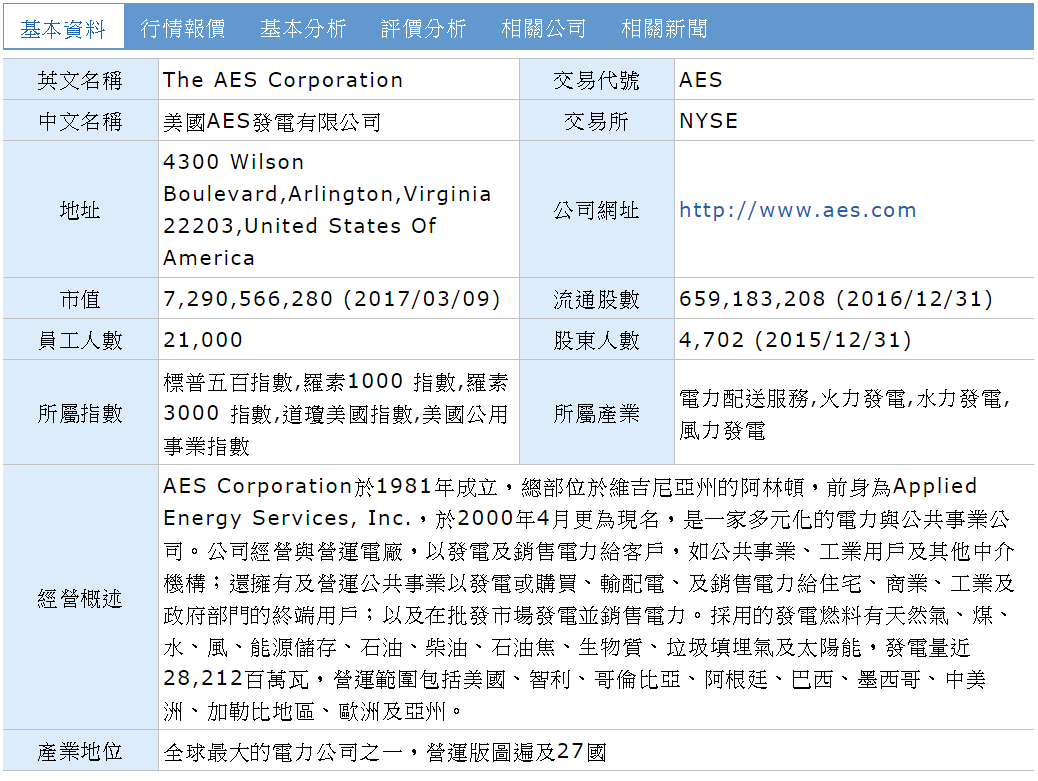Click the ticker symbol AES value
1038x781 pixels.
tap(700, 80)
